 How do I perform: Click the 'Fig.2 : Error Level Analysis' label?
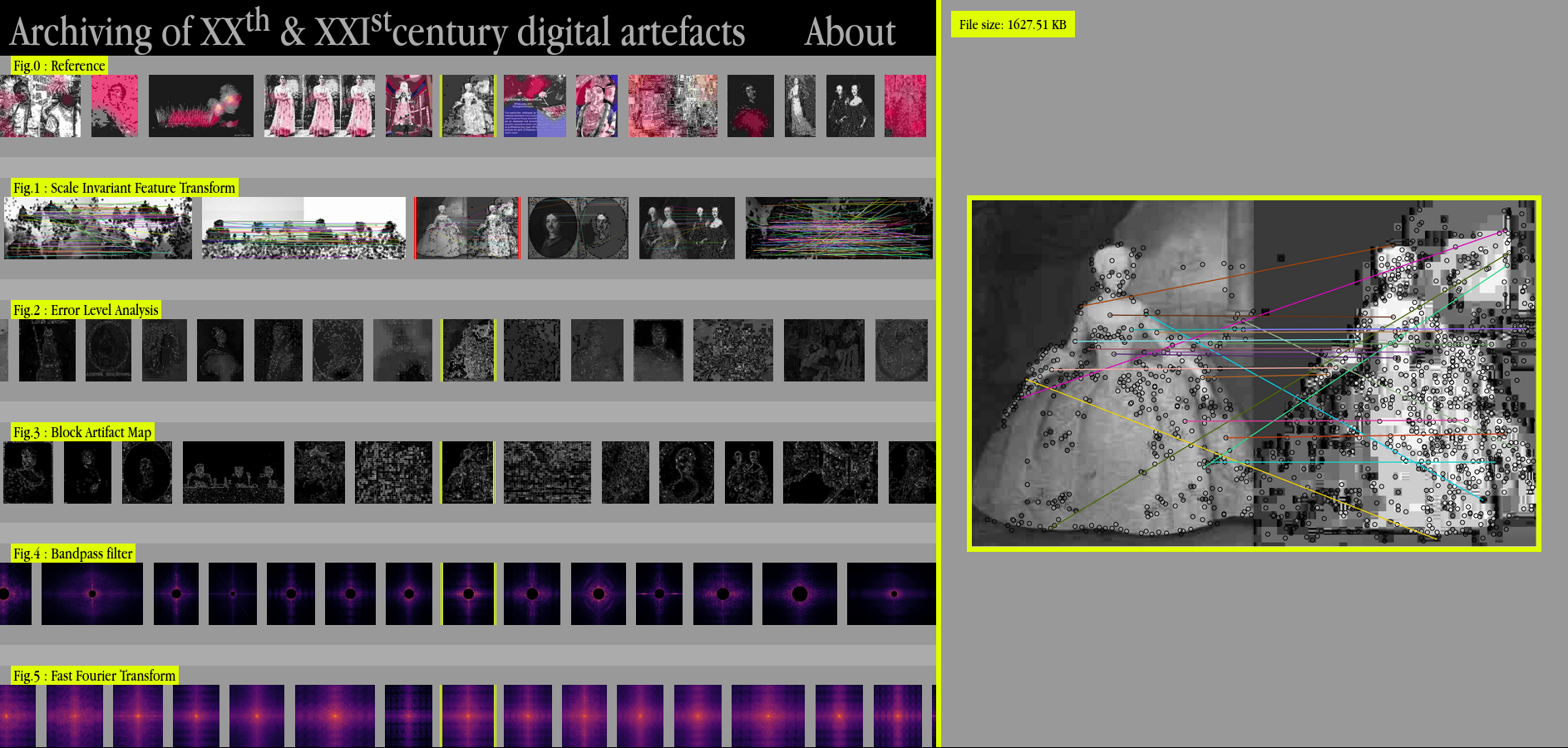[x=86, y=310]
